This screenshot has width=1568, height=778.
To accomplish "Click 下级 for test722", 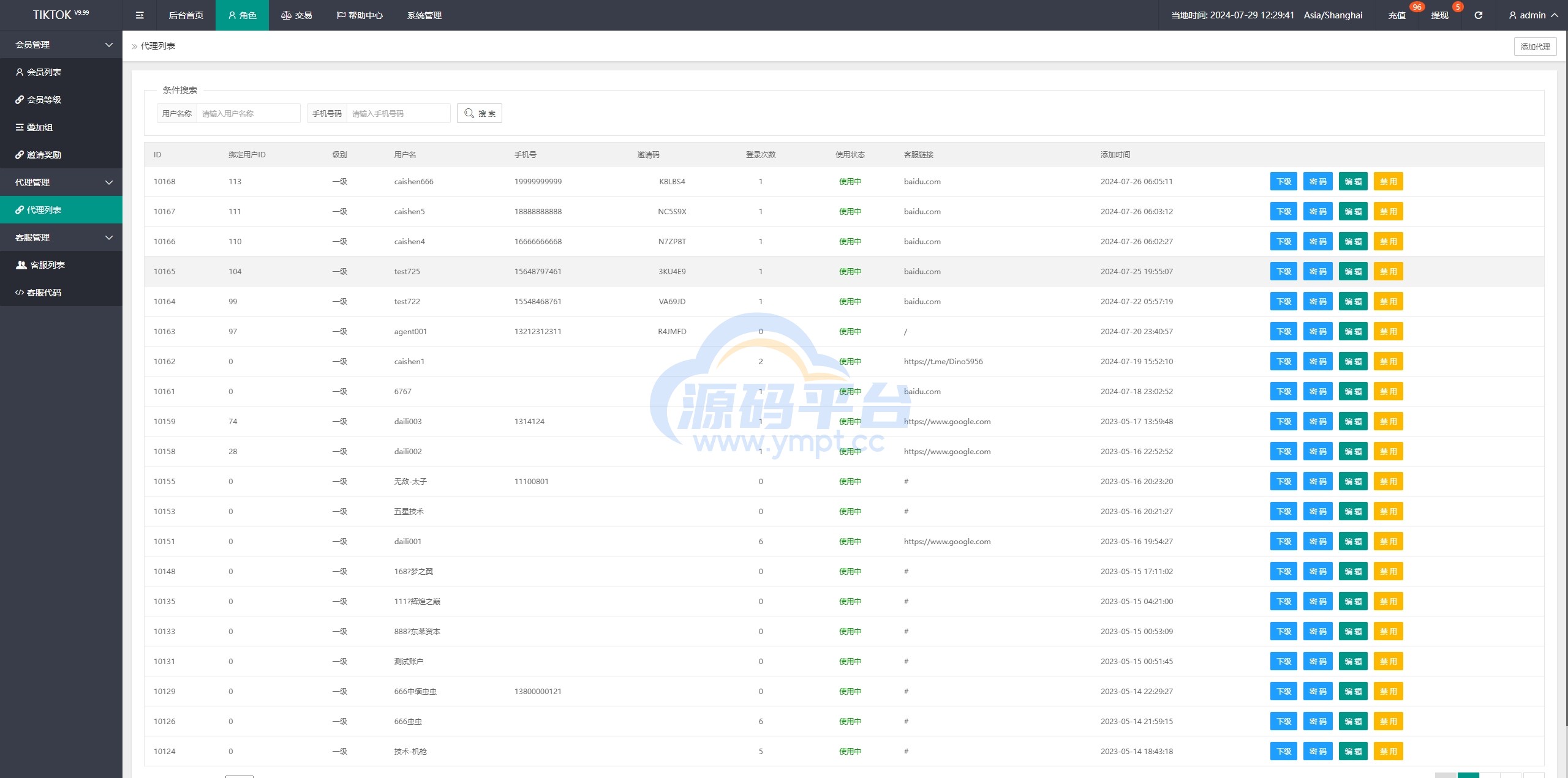I will pos(1284,301).
